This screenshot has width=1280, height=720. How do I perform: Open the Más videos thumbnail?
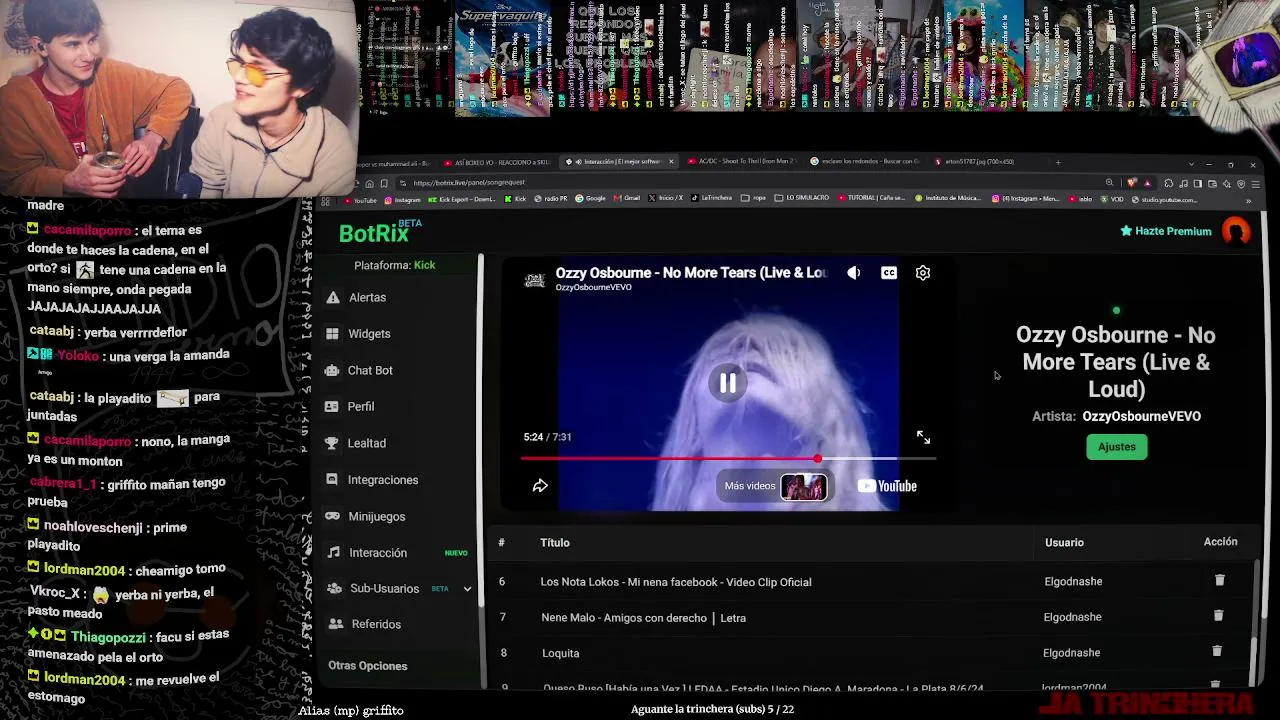804,486
